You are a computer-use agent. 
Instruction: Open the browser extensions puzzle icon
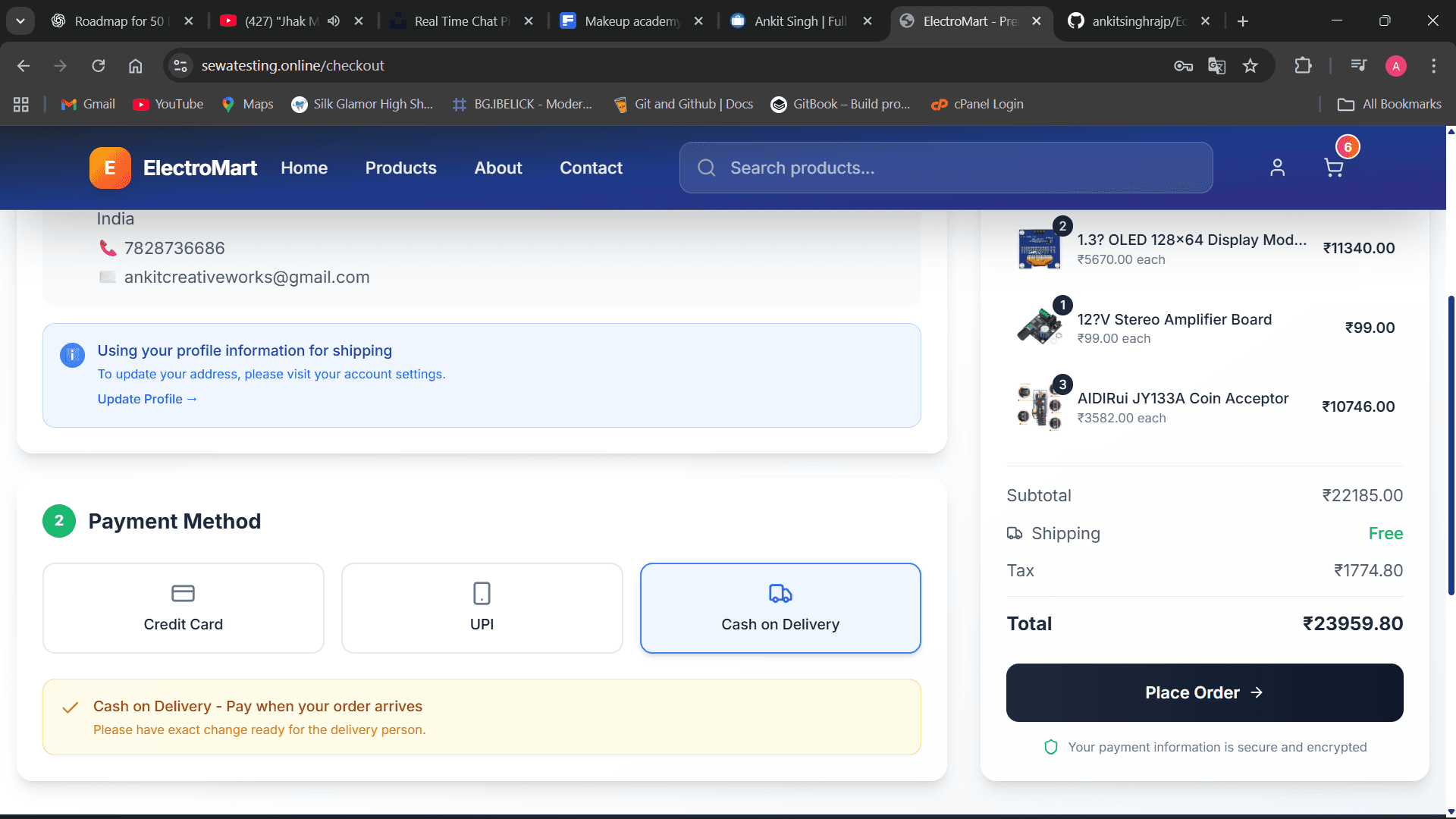[x=1303, y=66]
